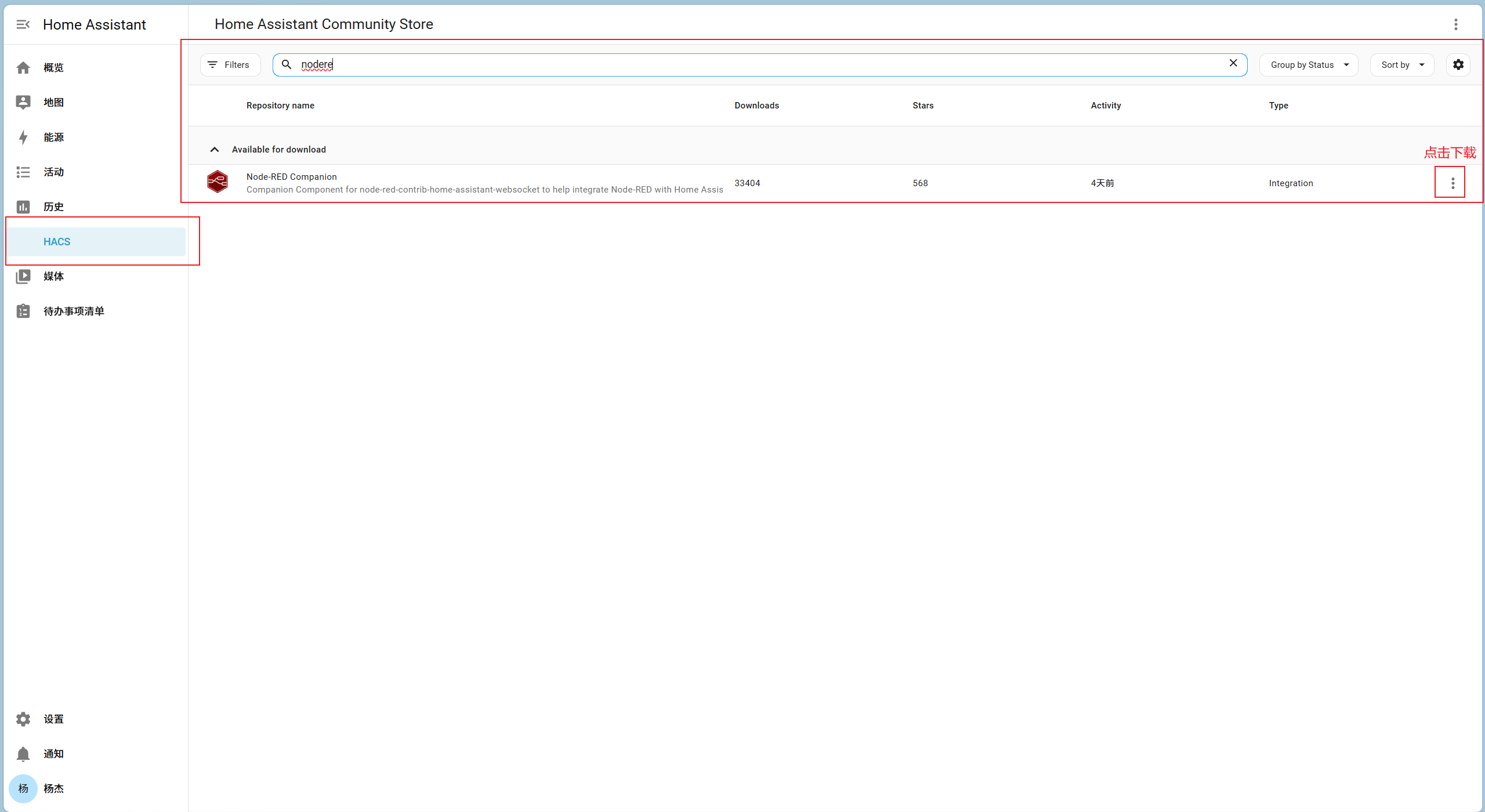The image size is (1485, 812).
Task: Go to 能源 energy dashboard
Action: [x=53, y=137]
